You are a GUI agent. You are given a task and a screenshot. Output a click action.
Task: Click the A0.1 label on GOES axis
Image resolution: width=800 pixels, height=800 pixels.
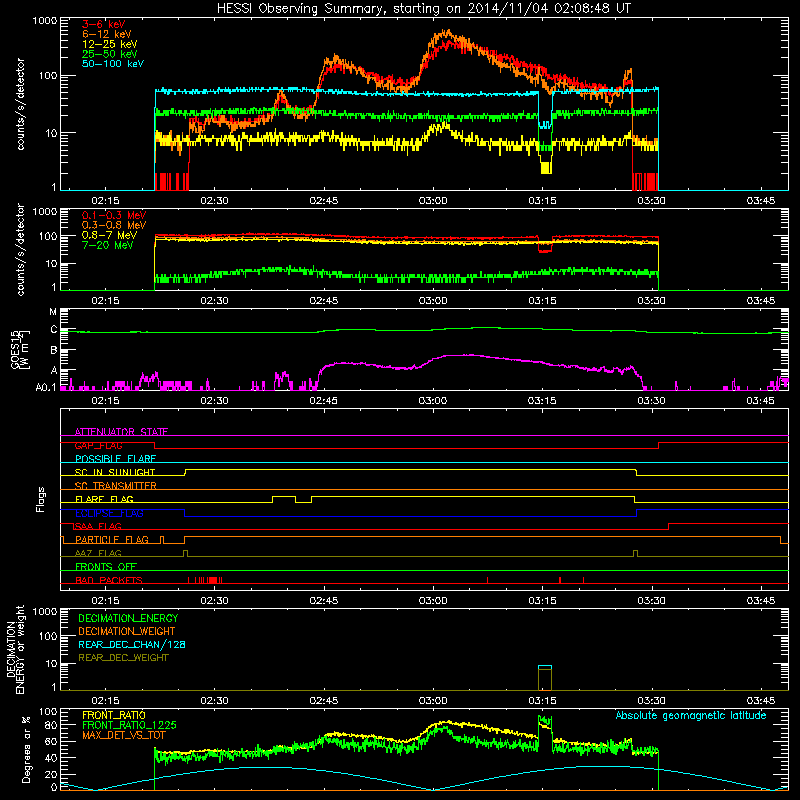coord(46,387)
